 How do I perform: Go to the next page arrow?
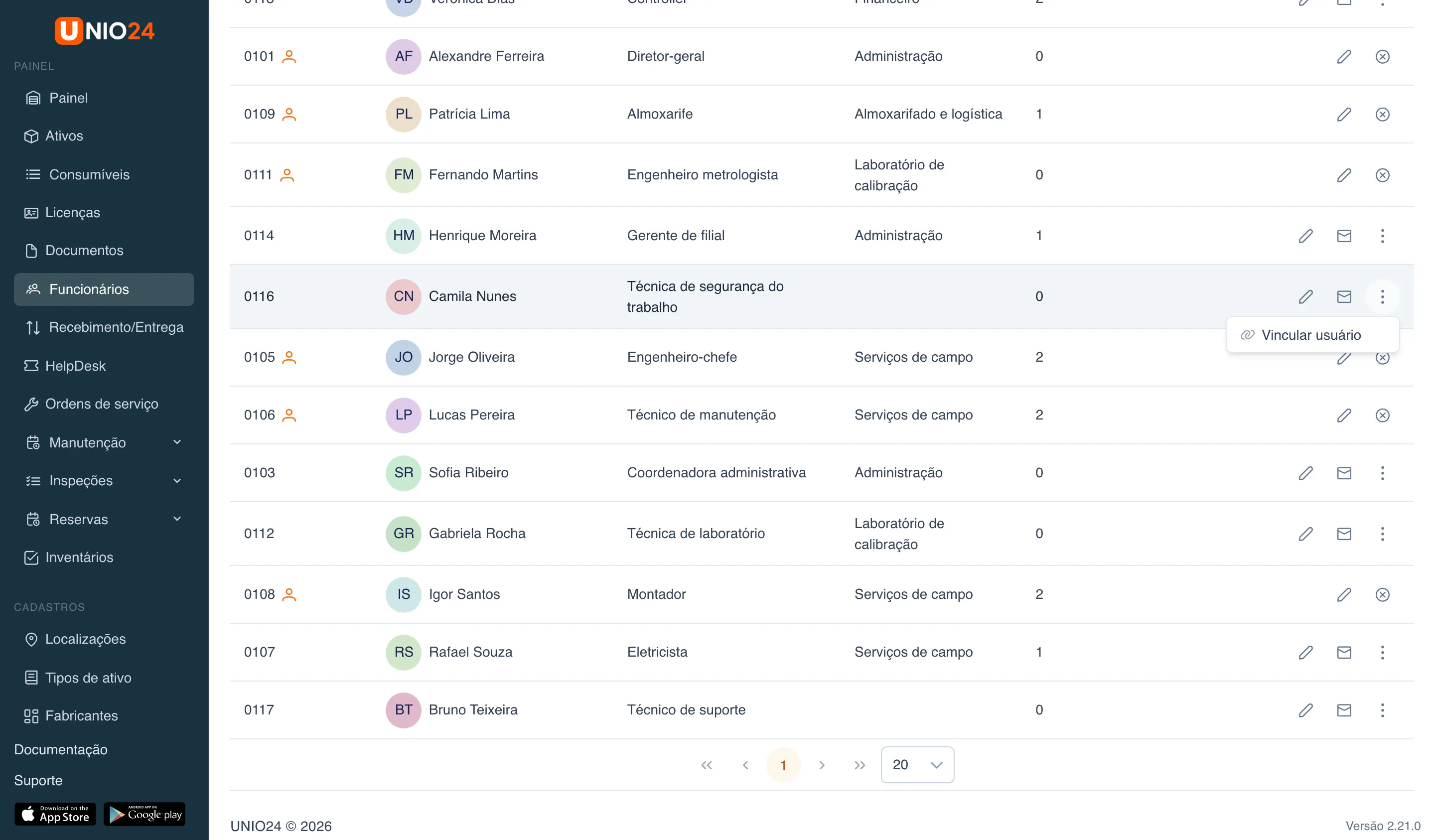pos(821,765)
